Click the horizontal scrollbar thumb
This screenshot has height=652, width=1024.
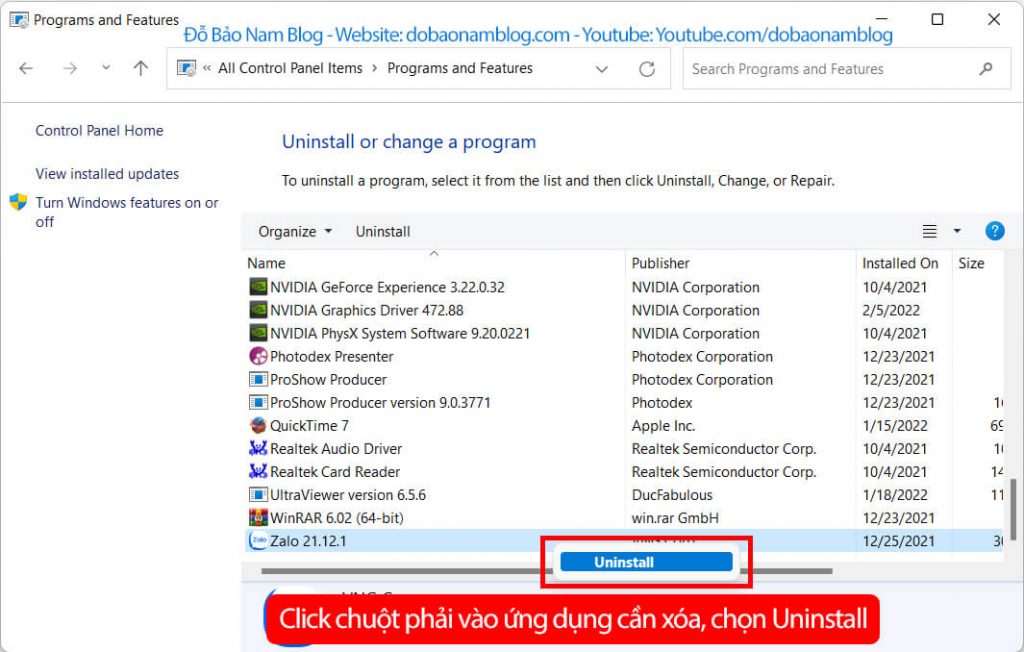[x=547, y=571]
